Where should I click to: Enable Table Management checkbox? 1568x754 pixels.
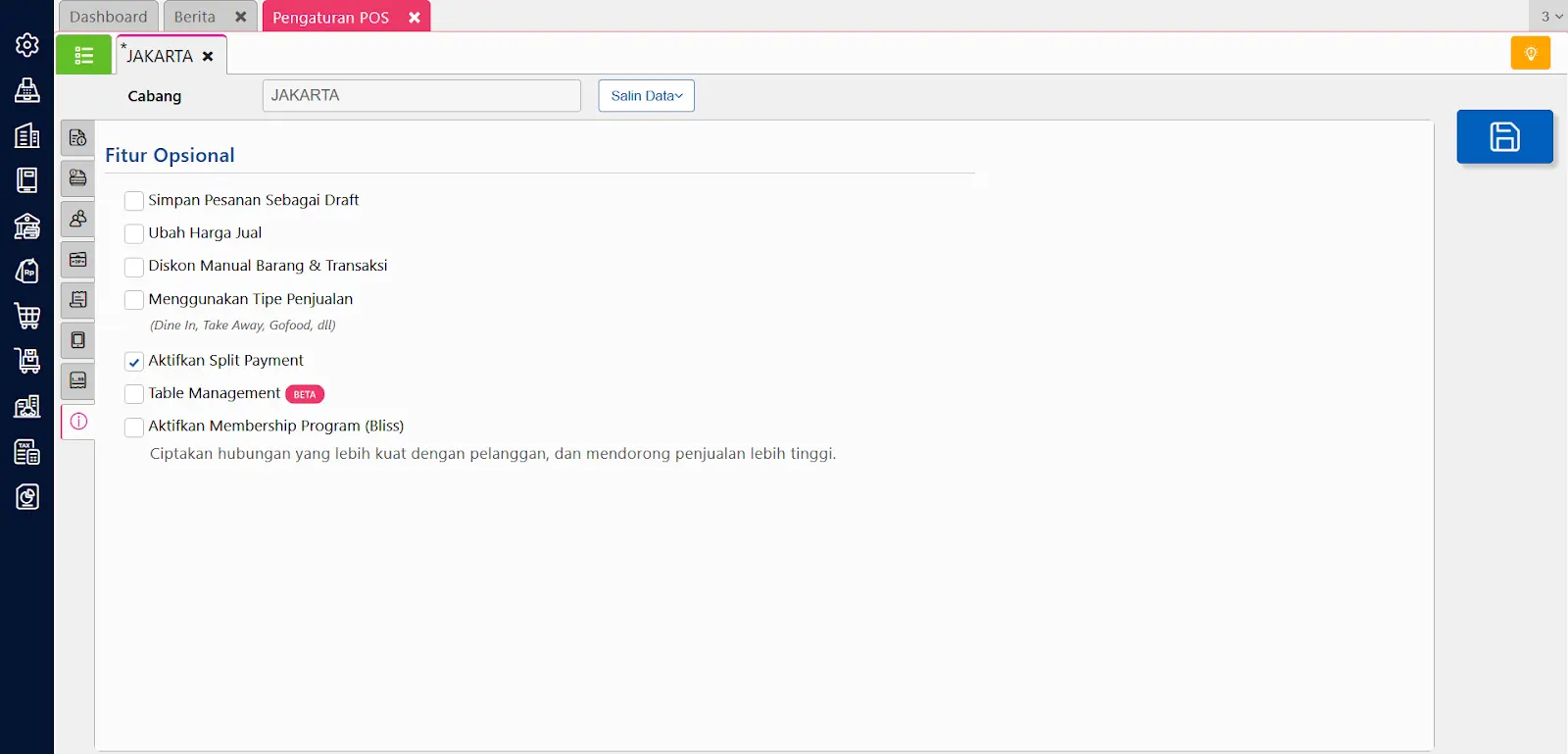click(x=134, y=394)
